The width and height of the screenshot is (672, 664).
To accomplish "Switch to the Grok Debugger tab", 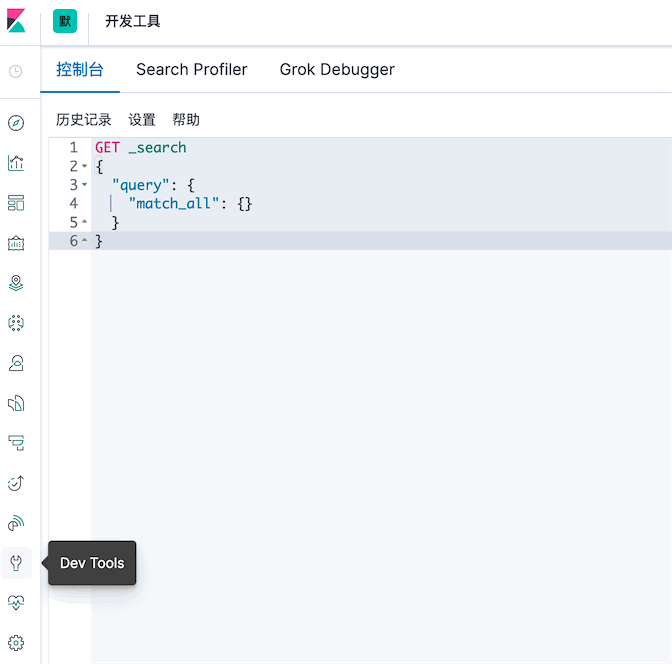I will click(337, 69).
